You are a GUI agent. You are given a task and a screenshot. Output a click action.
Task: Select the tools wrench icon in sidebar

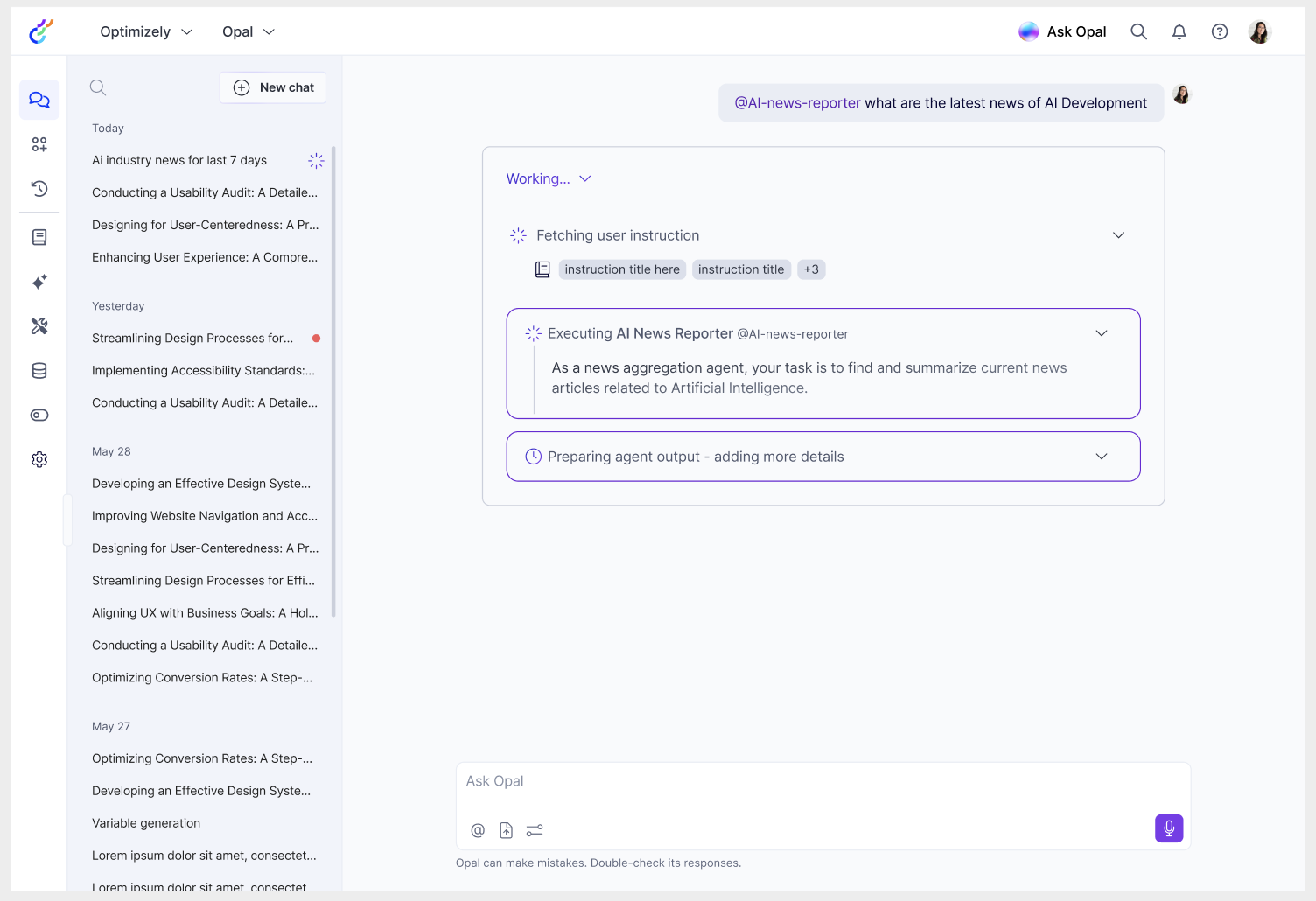(x=39, y=326)
